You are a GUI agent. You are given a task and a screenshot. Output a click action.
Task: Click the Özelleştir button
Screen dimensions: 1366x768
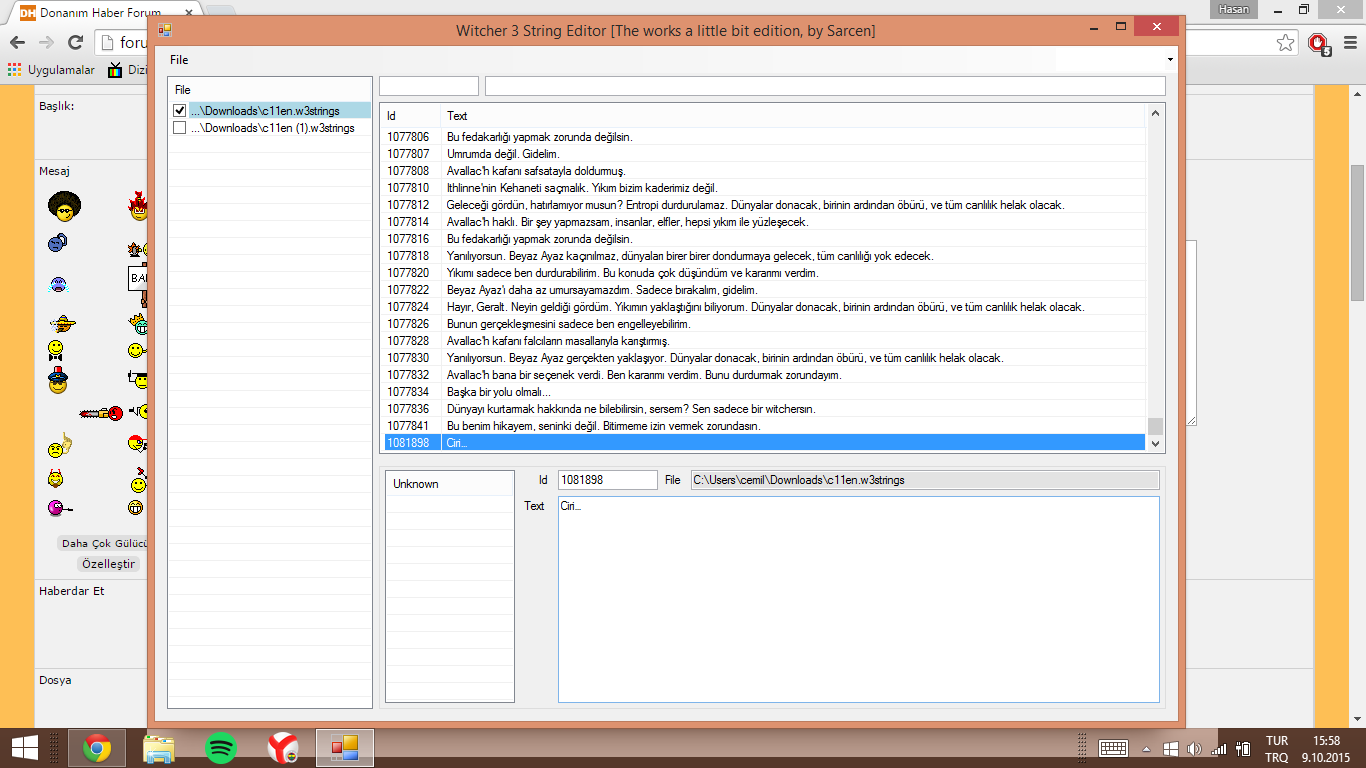(x=108, y=564)
